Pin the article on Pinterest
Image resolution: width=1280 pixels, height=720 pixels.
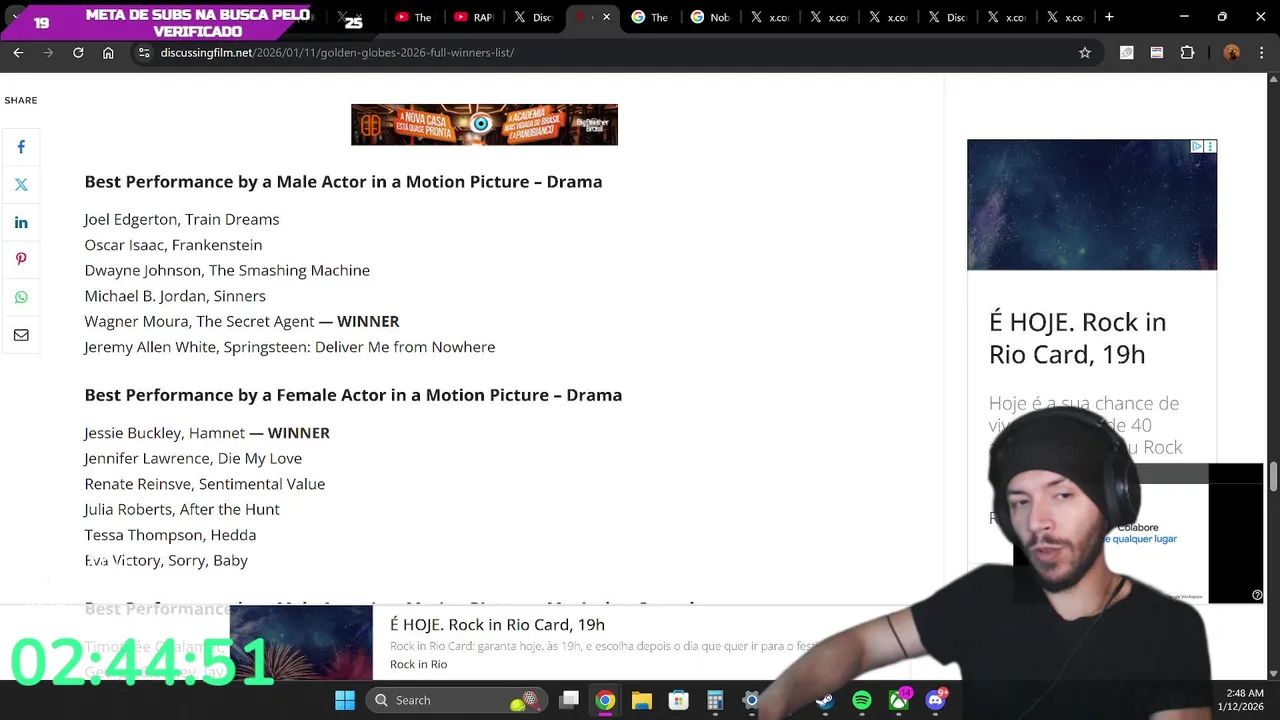pos(21,259)
